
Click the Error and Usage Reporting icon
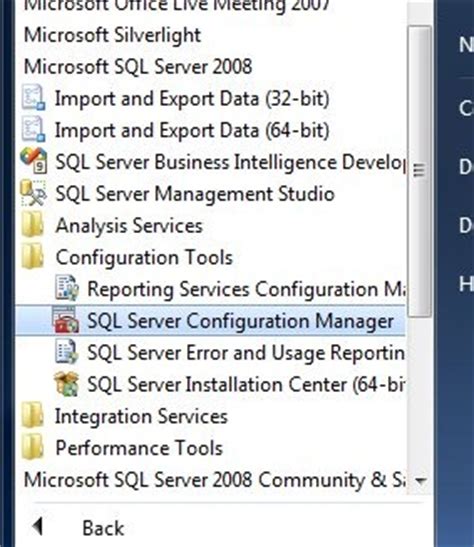pyautogui.click(x=66, y=351)
